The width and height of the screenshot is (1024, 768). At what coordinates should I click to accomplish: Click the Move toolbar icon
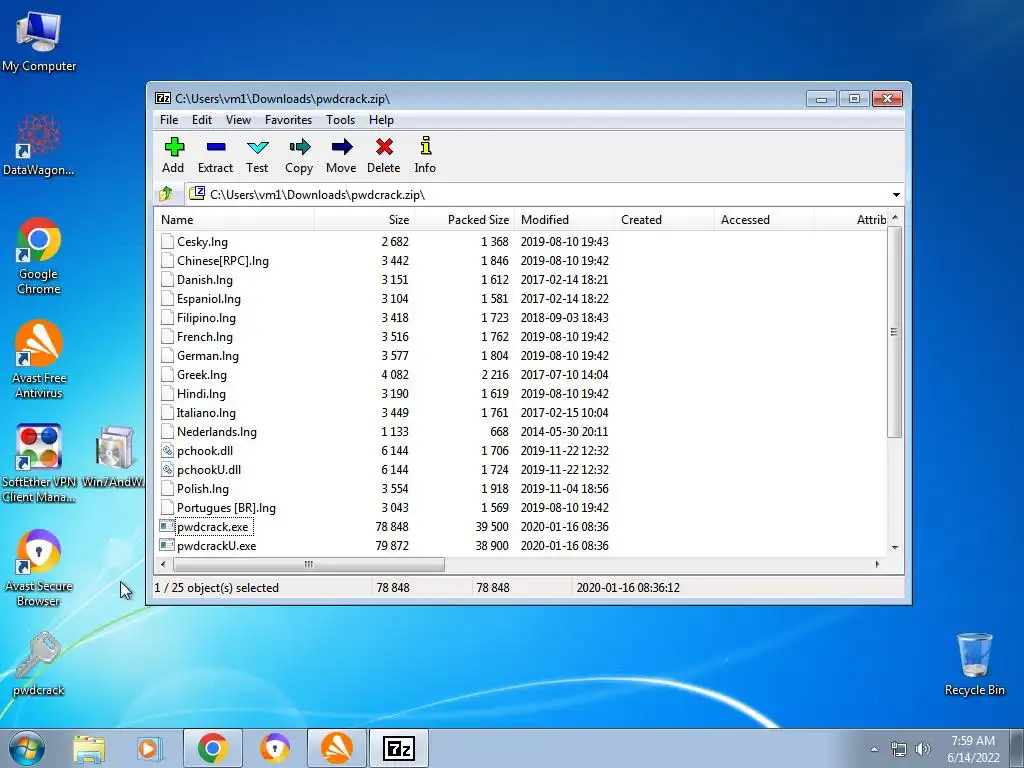coord(342,147)
